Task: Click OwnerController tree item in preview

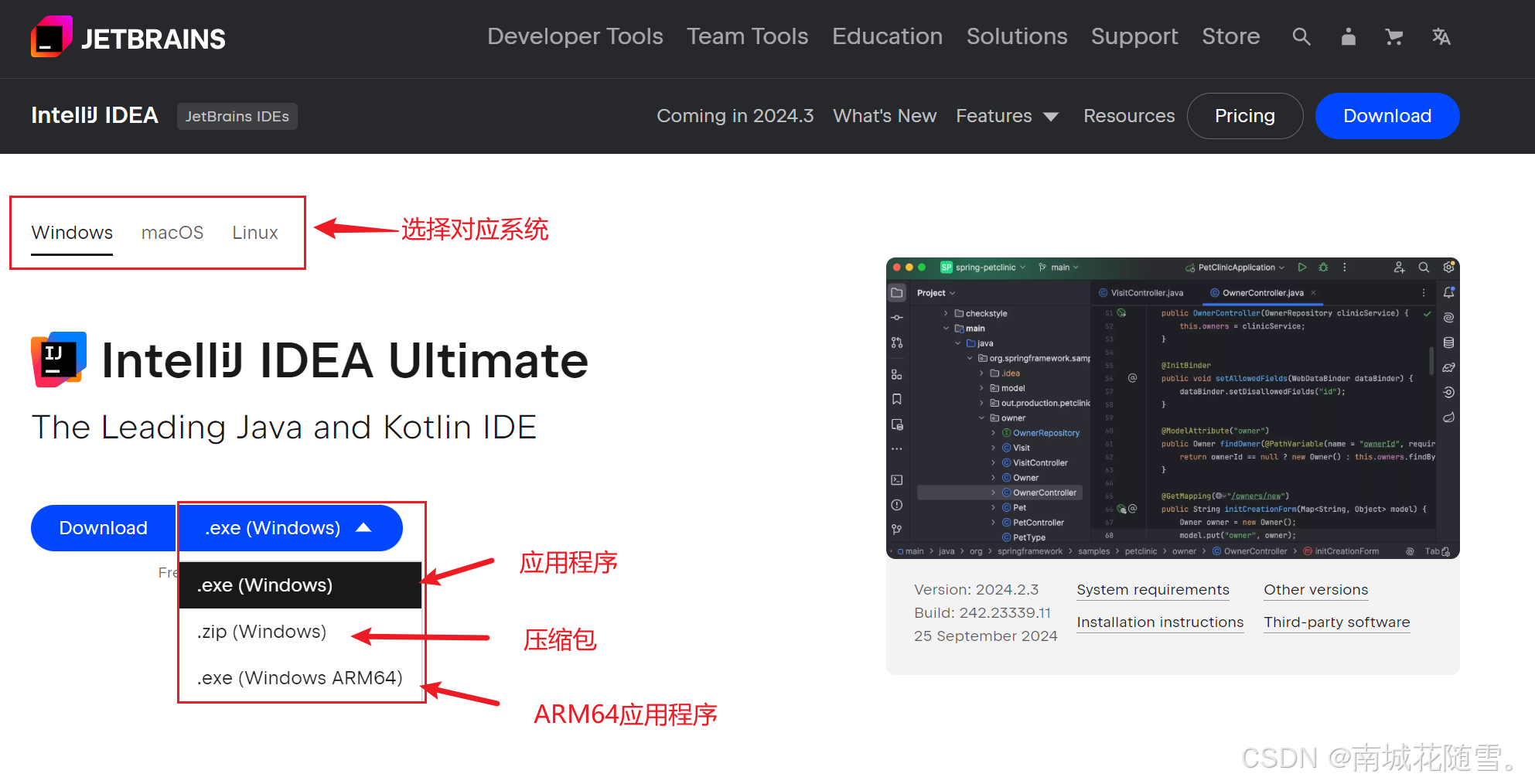Action: (1000, 493)
